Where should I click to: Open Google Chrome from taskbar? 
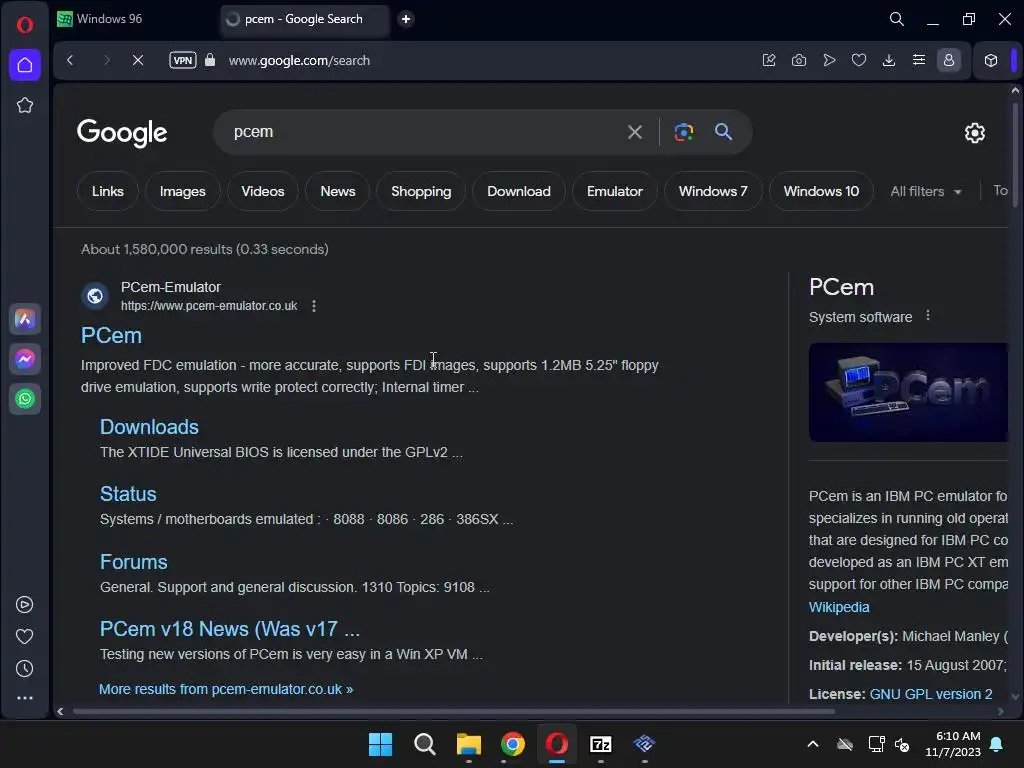click(x=513, y=744)
